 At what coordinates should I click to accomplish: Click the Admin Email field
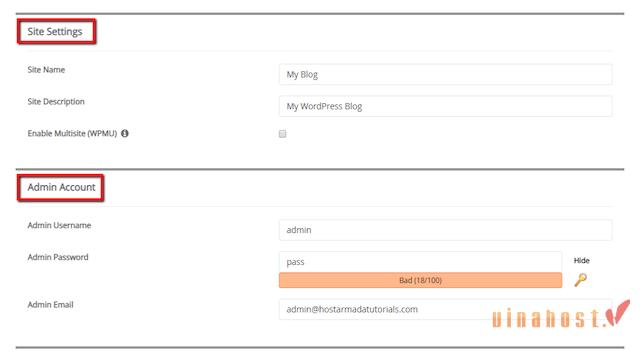445,309
